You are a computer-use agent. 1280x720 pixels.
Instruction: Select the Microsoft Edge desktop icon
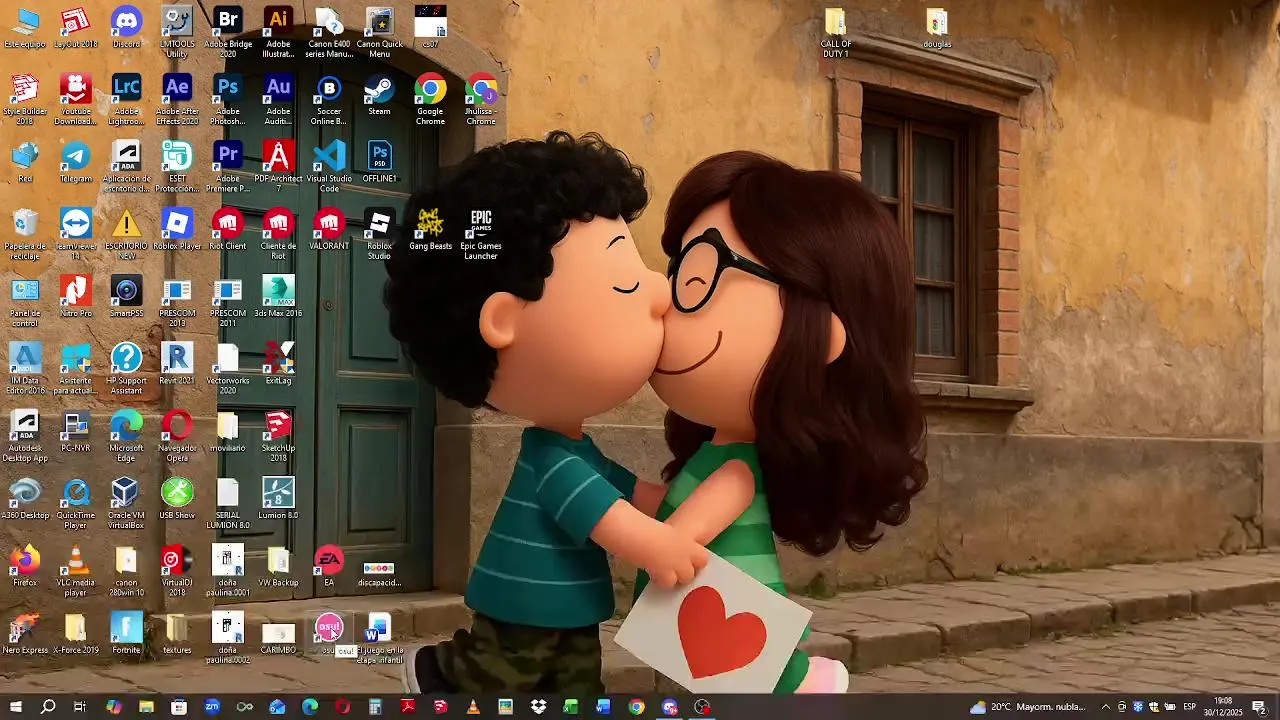point(126,436)
